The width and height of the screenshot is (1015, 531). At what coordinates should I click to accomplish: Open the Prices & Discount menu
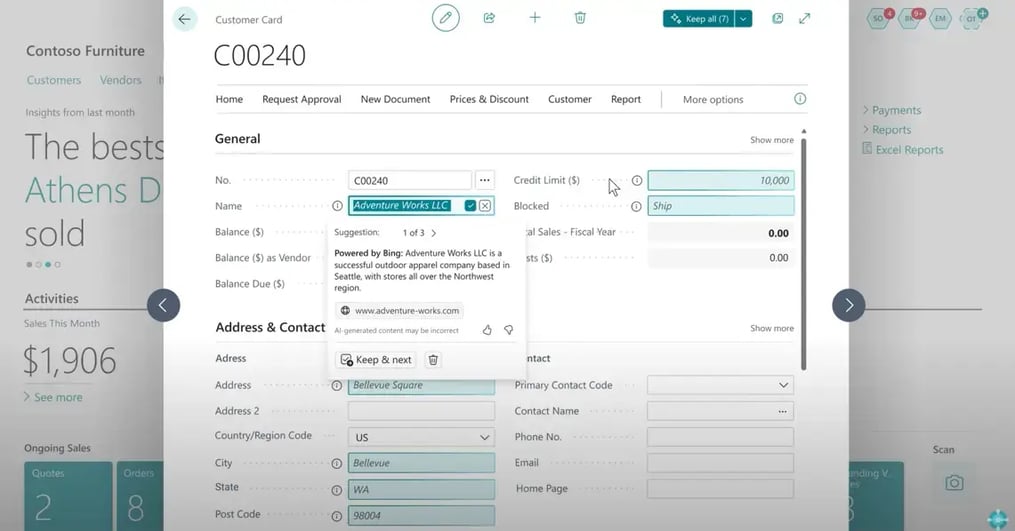point(489,99)
